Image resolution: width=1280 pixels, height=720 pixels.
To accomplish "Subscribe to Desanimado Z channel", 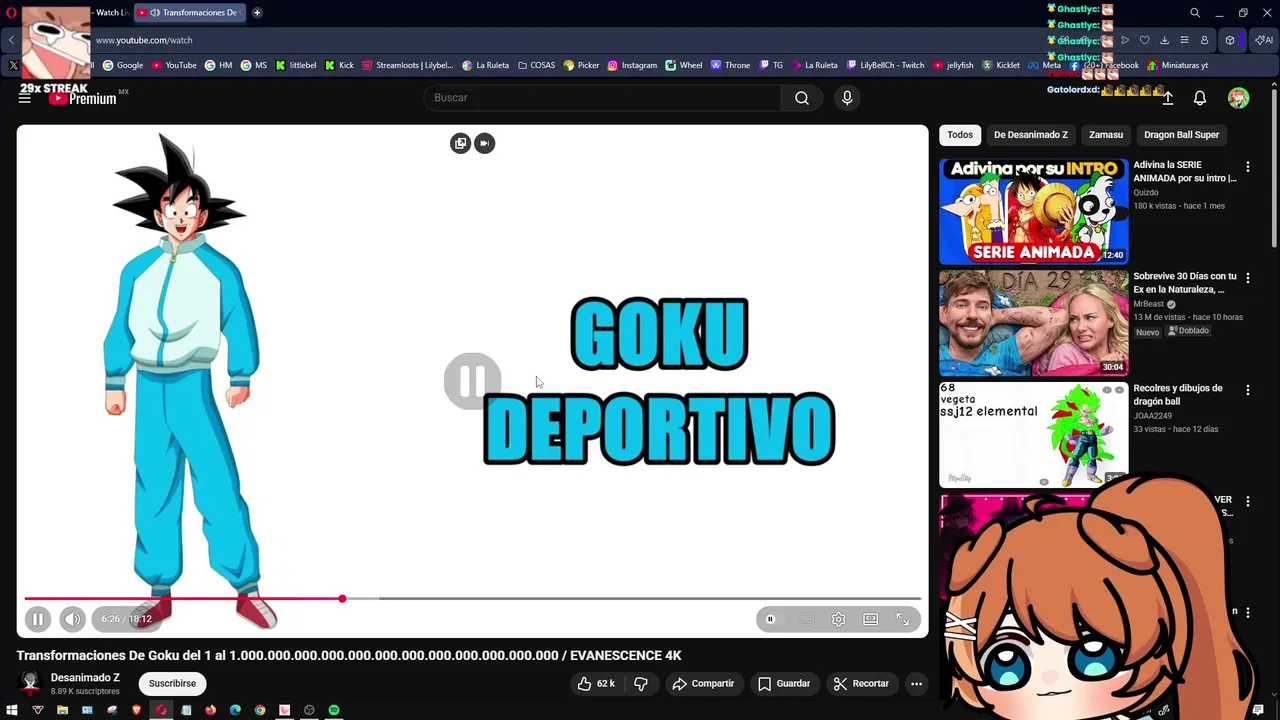I will pos(172,684).
